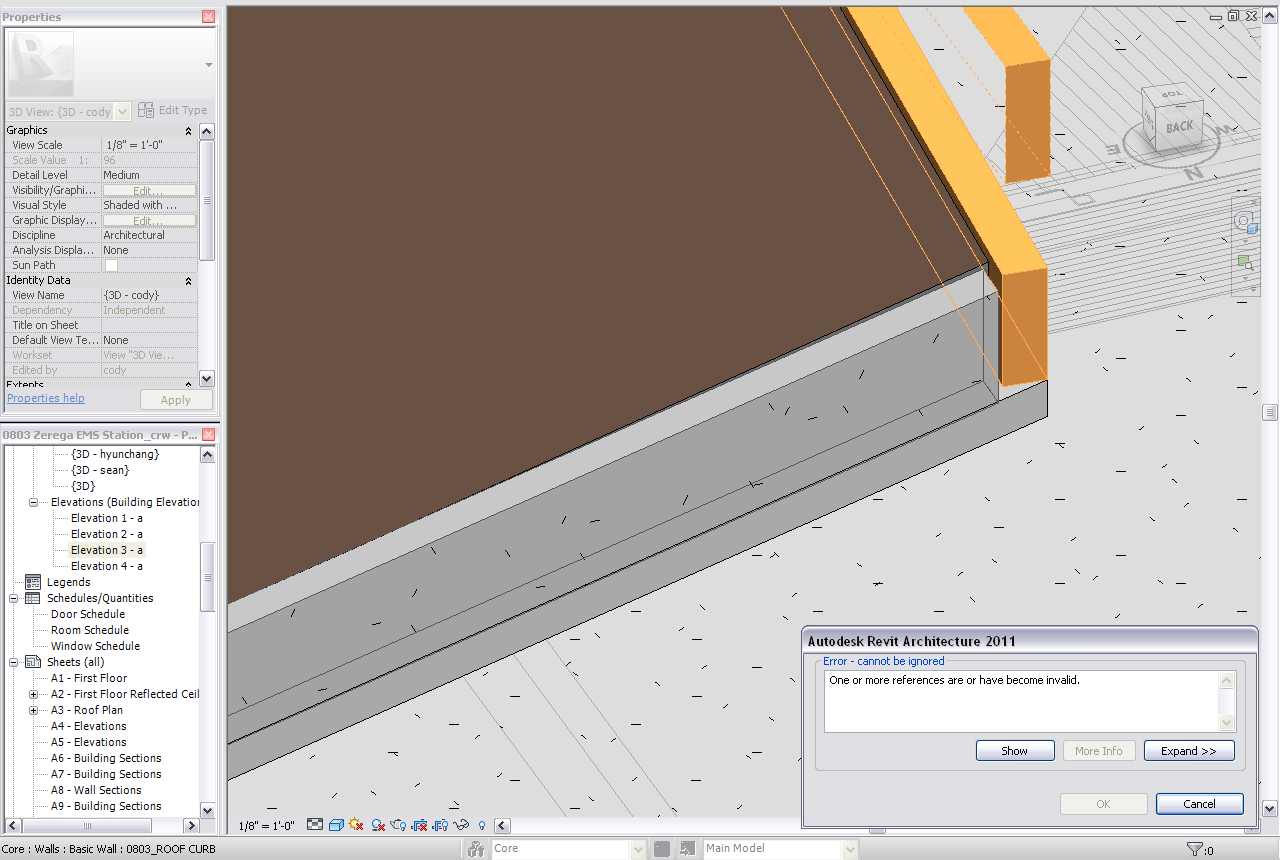Expand the view control bar arrow
This screenshot has width=1280, height=860.
[503, 826]
